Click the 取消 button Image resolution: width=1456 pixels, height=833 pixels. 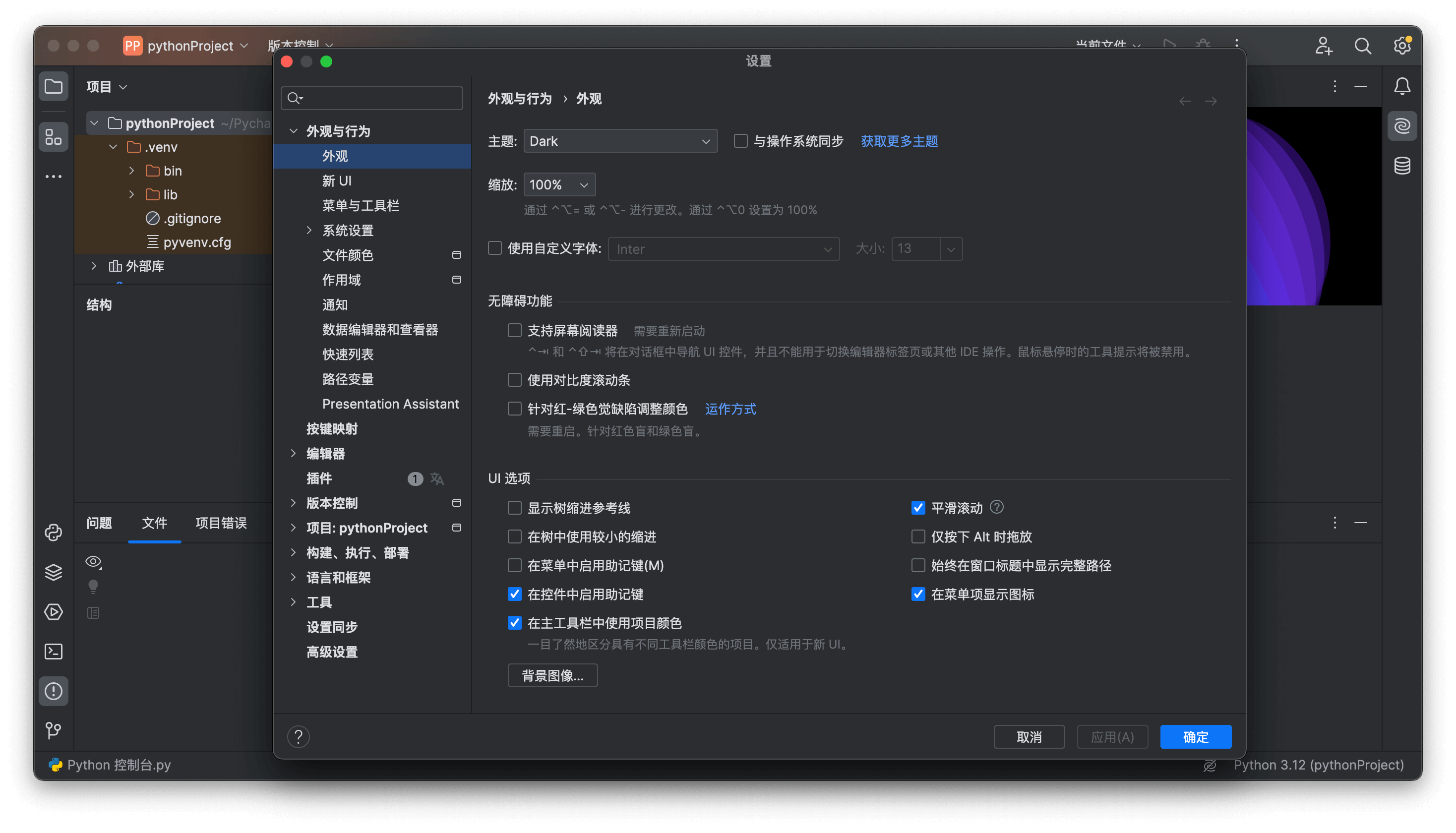point(1029,737)
